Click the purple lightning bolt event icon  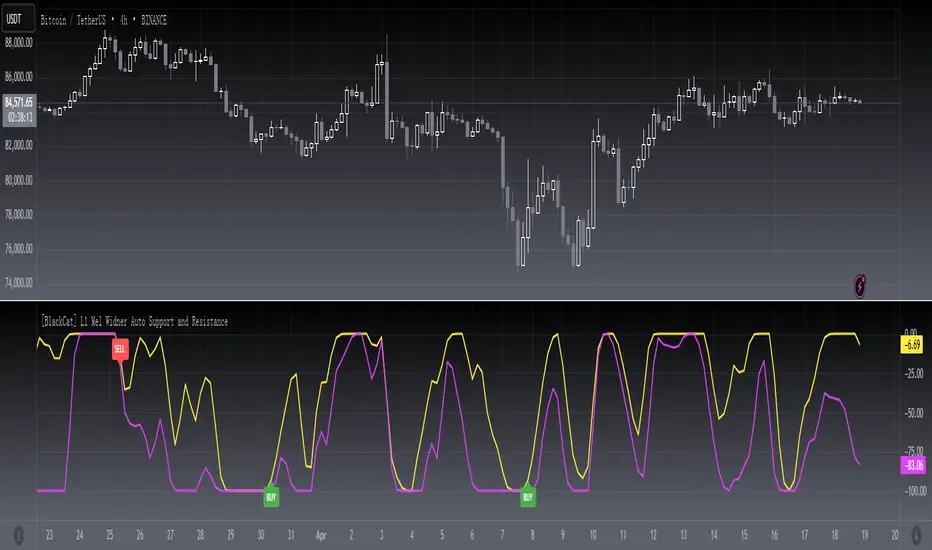[862, 284]
